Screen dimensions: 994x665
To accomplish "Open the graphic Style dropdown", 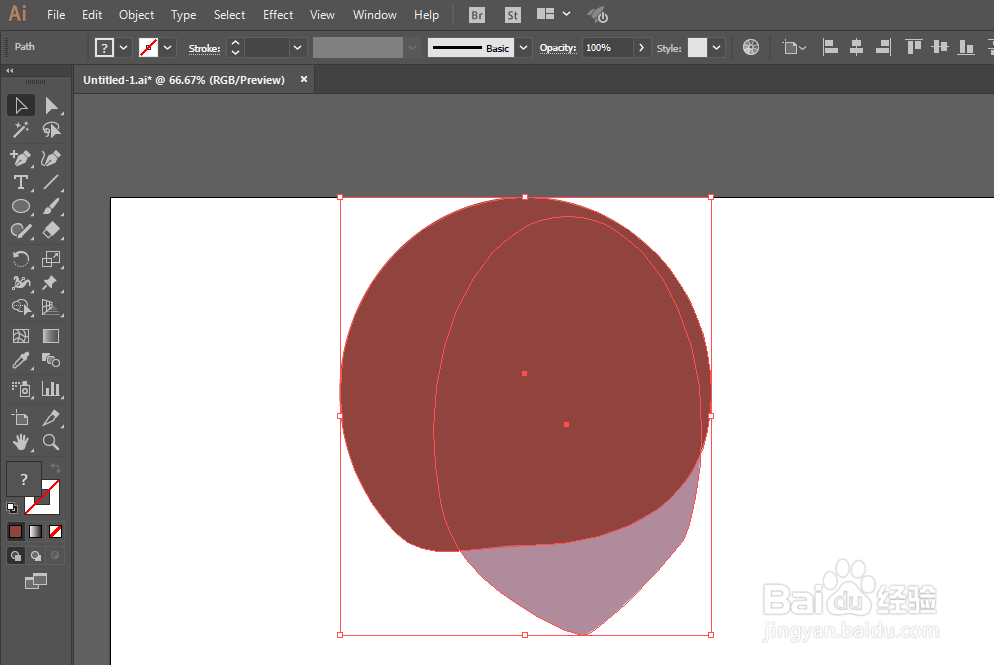I will [716, 48].
